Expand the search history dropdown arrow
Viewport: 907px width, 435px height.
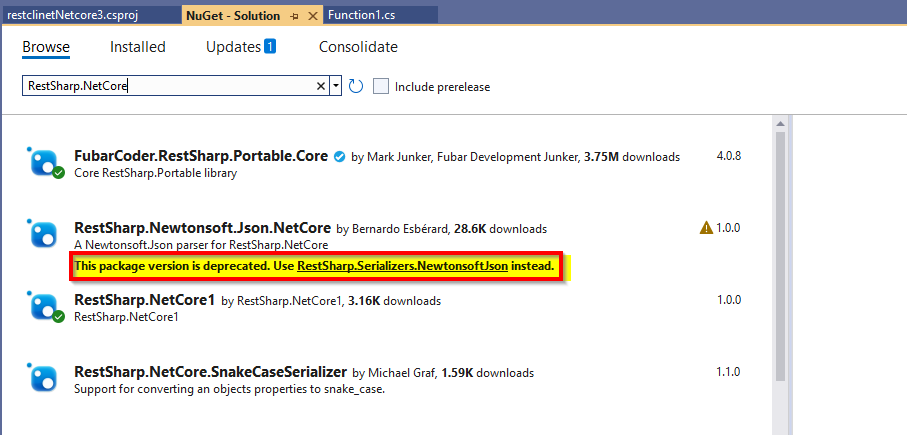[x=336, y=86]
